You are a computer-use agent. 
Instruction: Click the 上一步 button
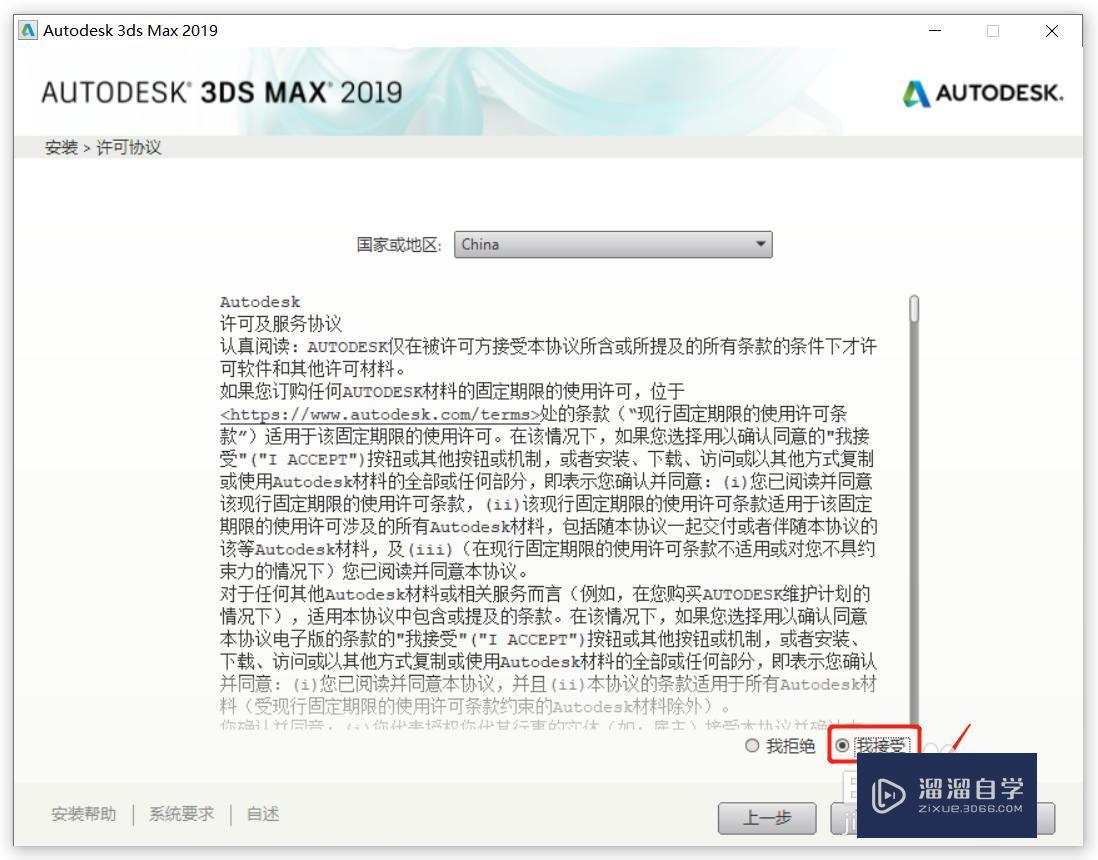click(x=767, y=818)
